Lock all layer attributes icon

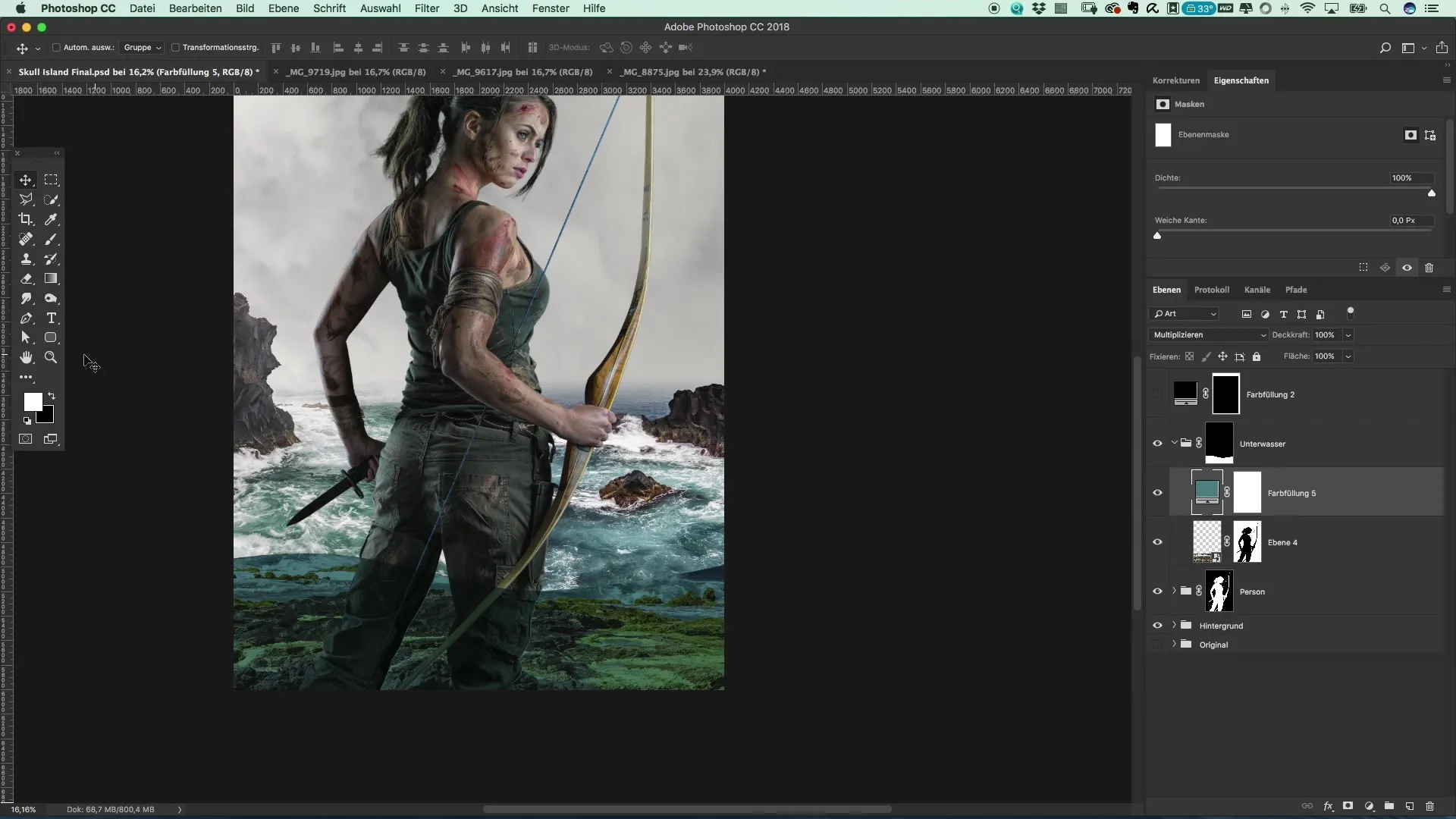pos(1257,356)
